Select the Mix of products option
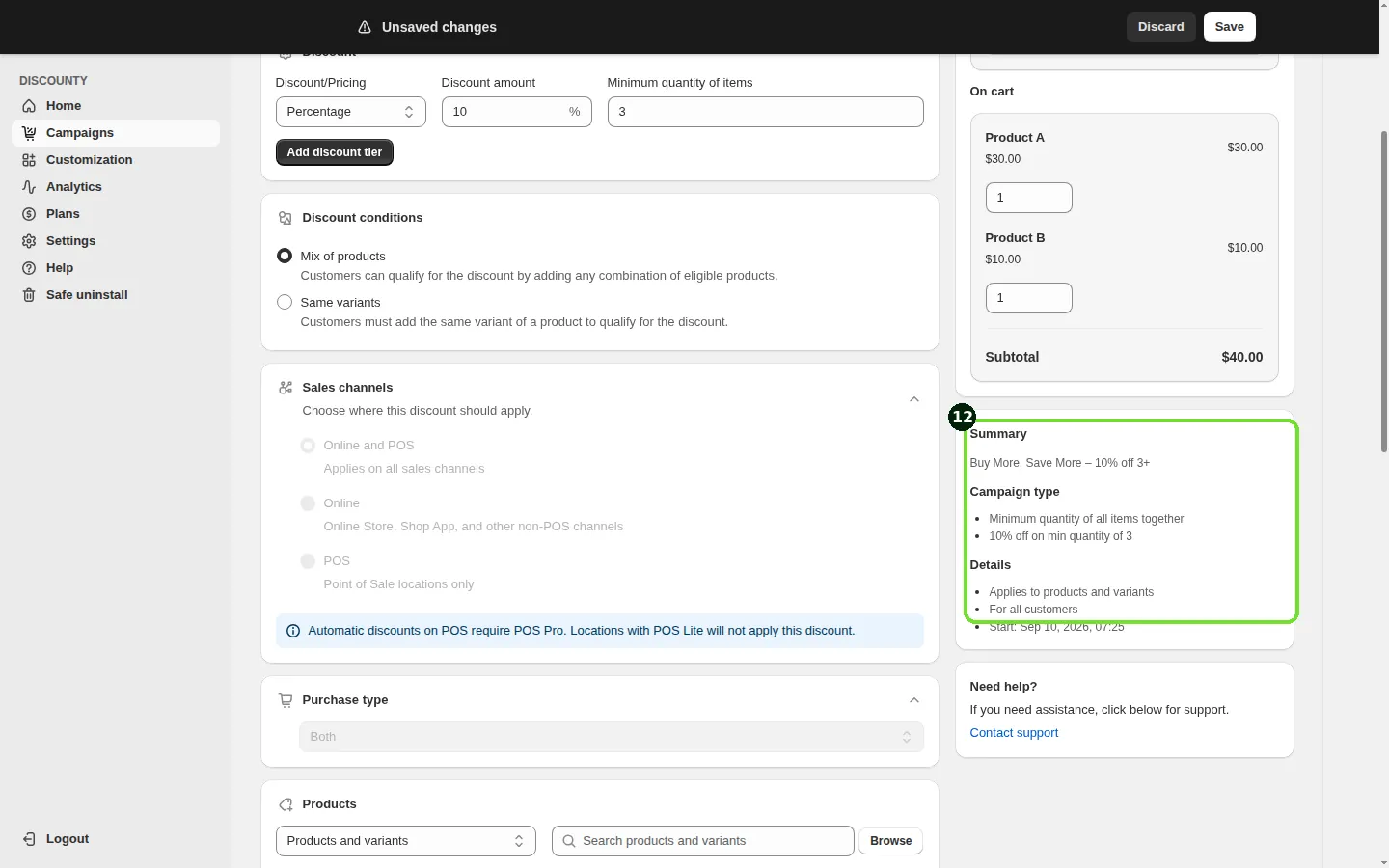Viewport: 1389px width, 868px height. point(285,256)
